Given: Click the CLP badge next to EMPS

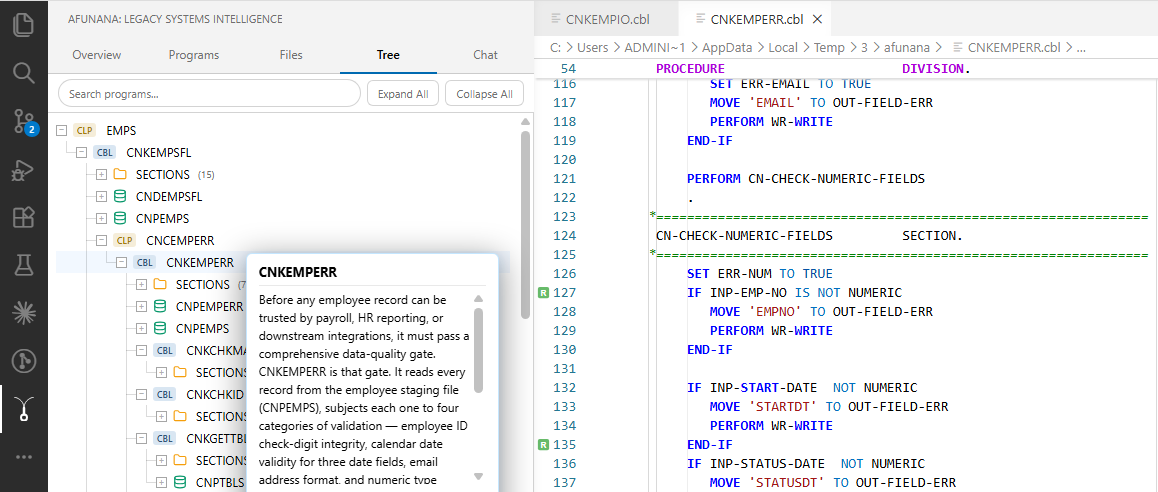Looking at the screenshot, I should [85, 131].
